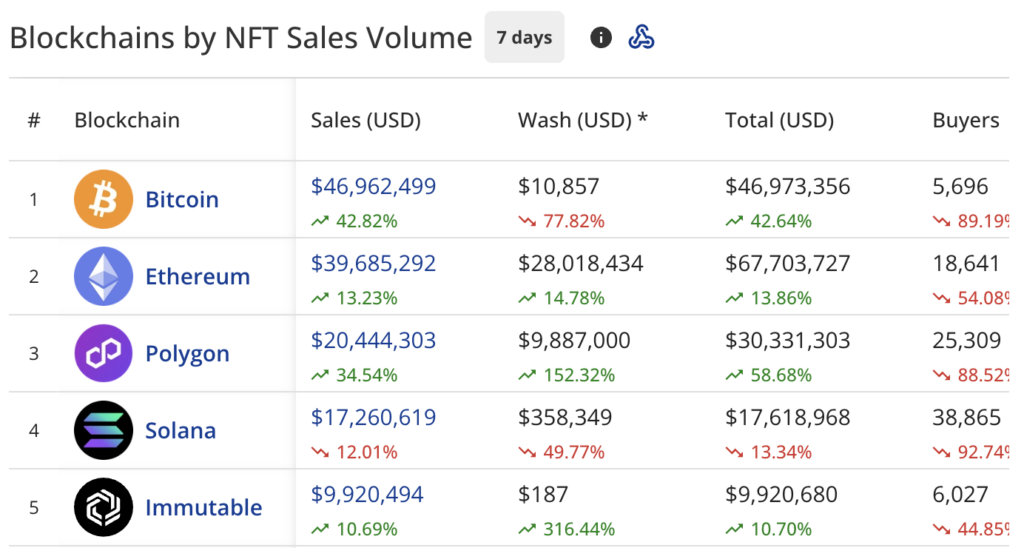This screenshot has width=1024, height=548.
Task: Click Immutable sales change 10.69%
Action: 355,530
